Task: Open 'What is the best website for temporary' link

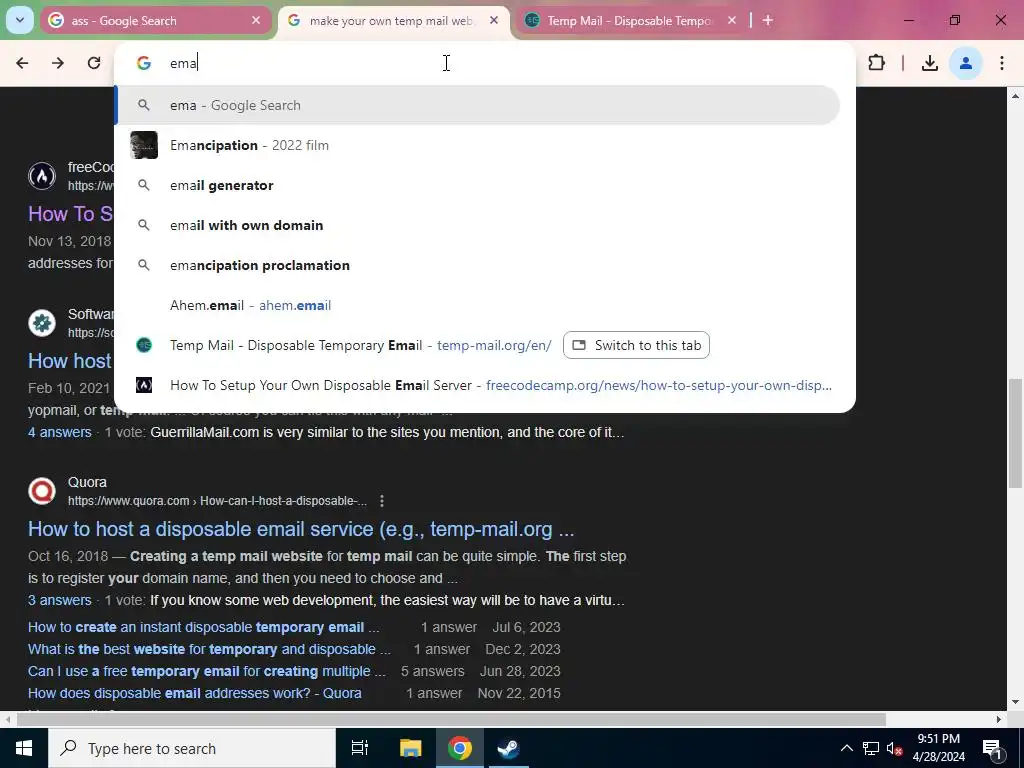Action: click(x=209, y=649)
